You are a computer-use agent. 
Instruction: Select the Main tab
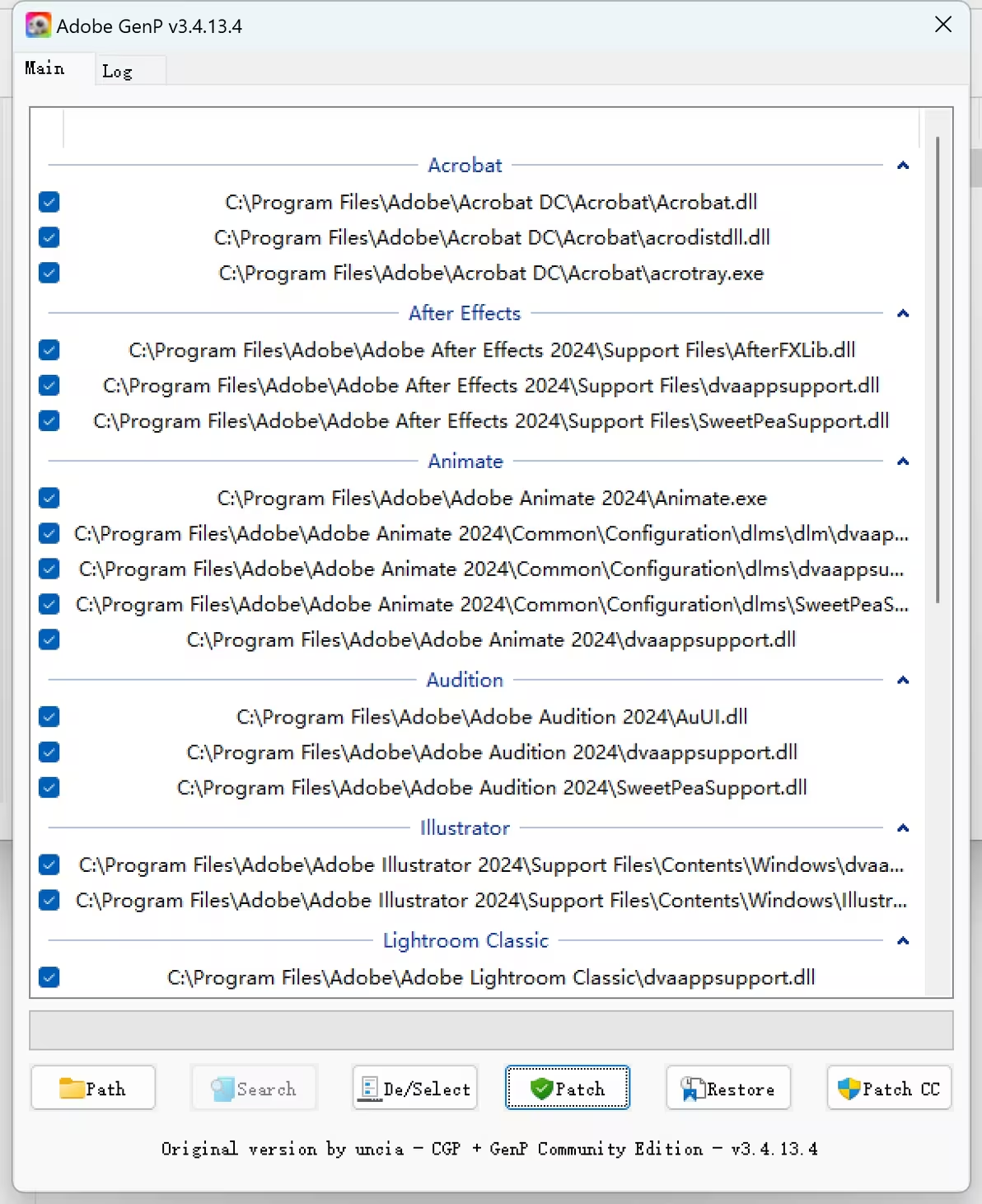pos(44,69)
